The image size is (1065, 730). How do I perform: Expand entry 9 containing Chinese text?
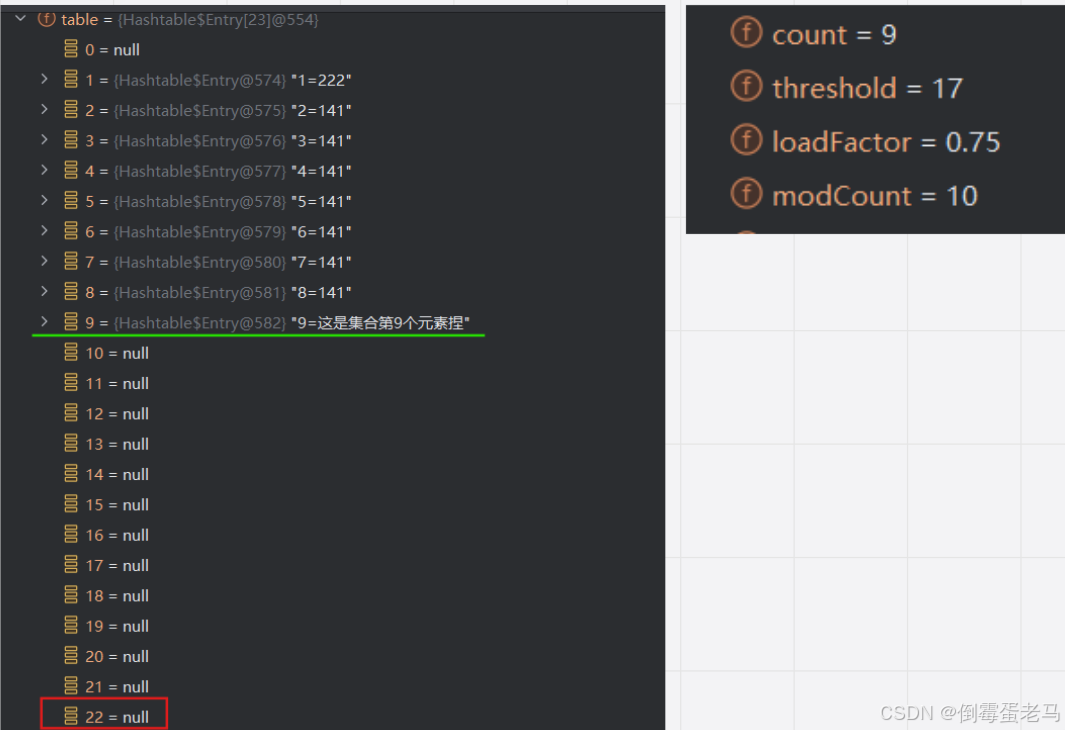pos(44,322)
